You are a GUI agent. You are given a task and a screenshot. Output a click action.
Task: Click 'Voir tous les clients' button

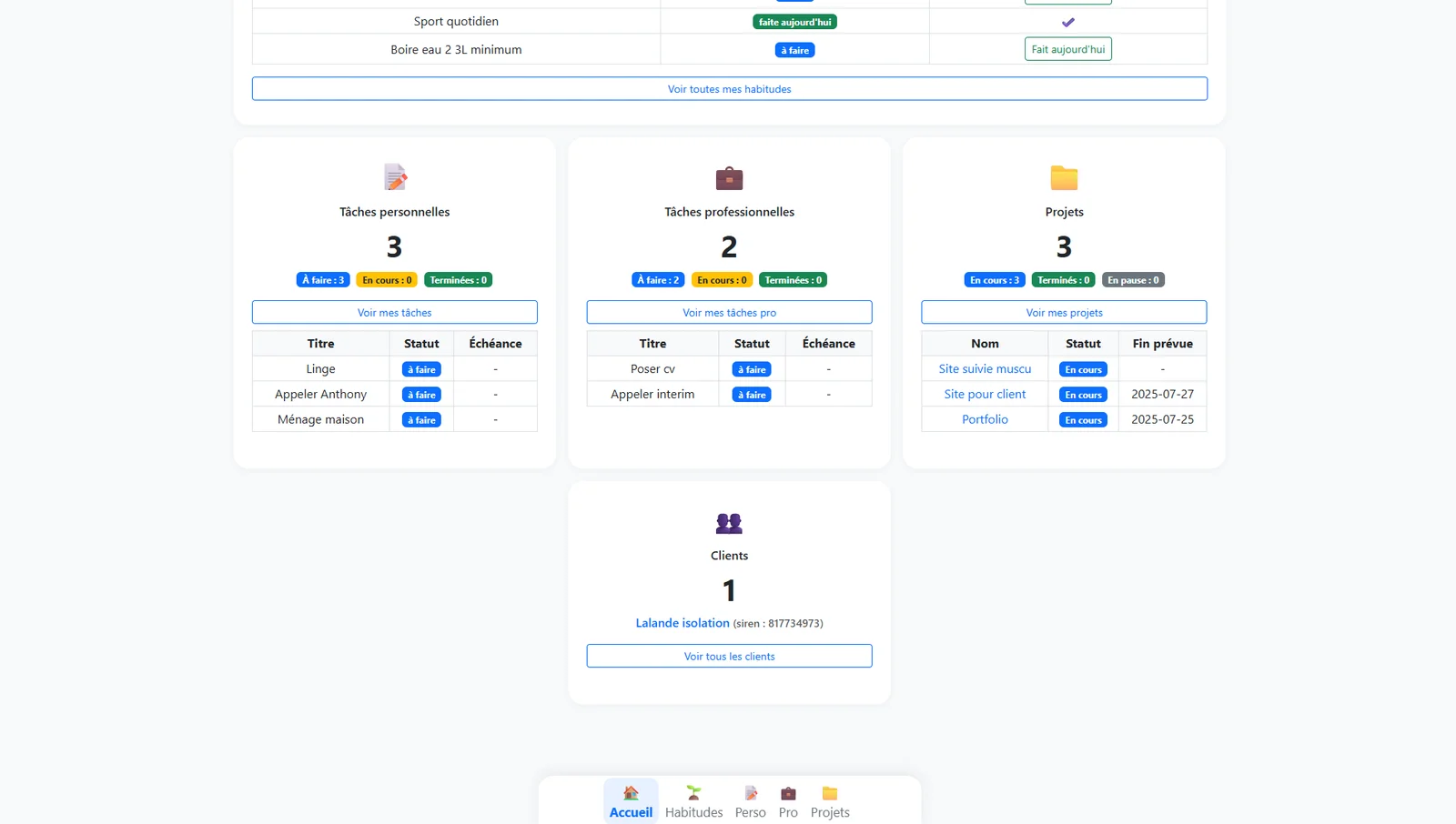pos(729,656)
